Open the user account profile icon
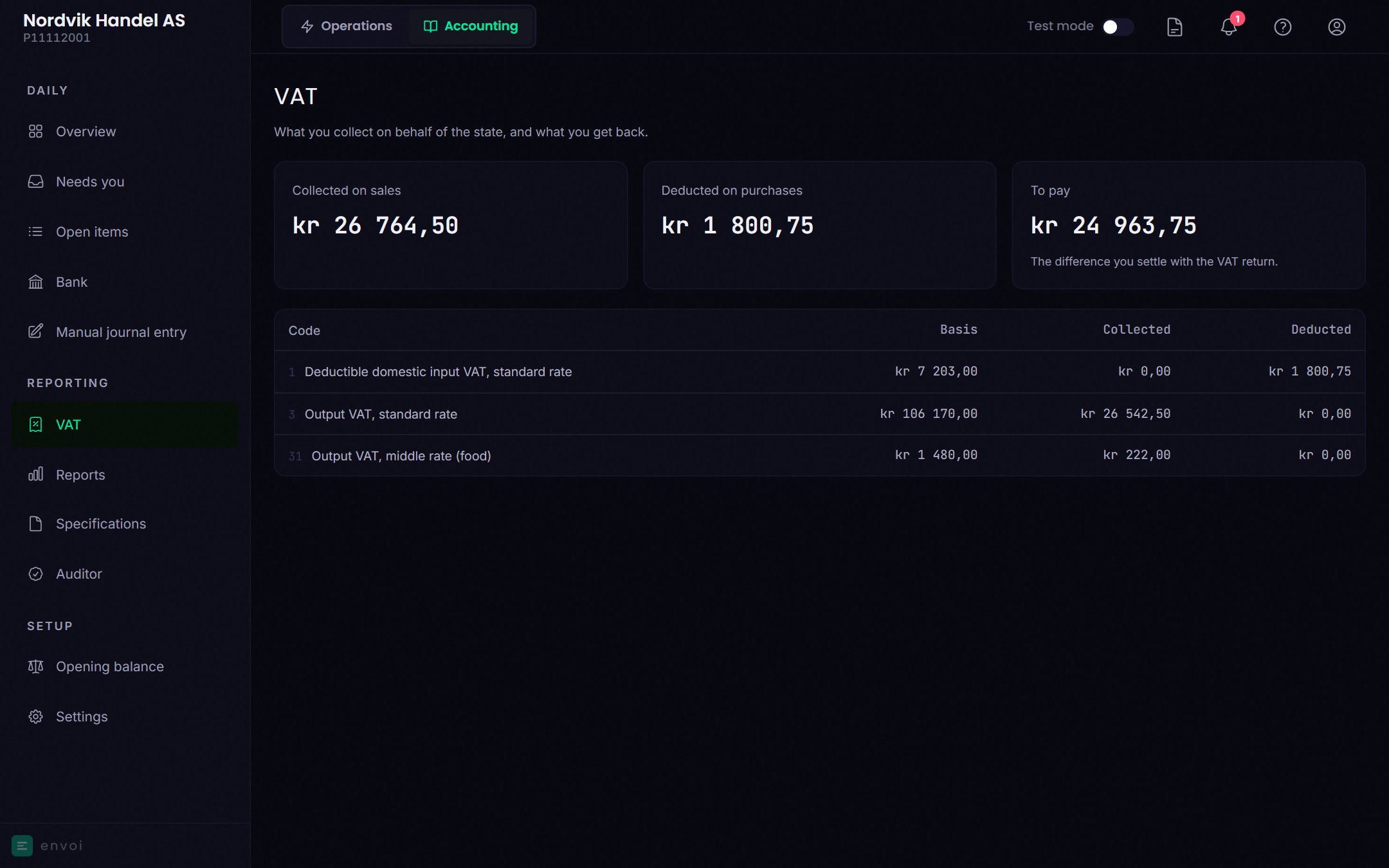This screenshot has height=868, width=1389. 1337,27
